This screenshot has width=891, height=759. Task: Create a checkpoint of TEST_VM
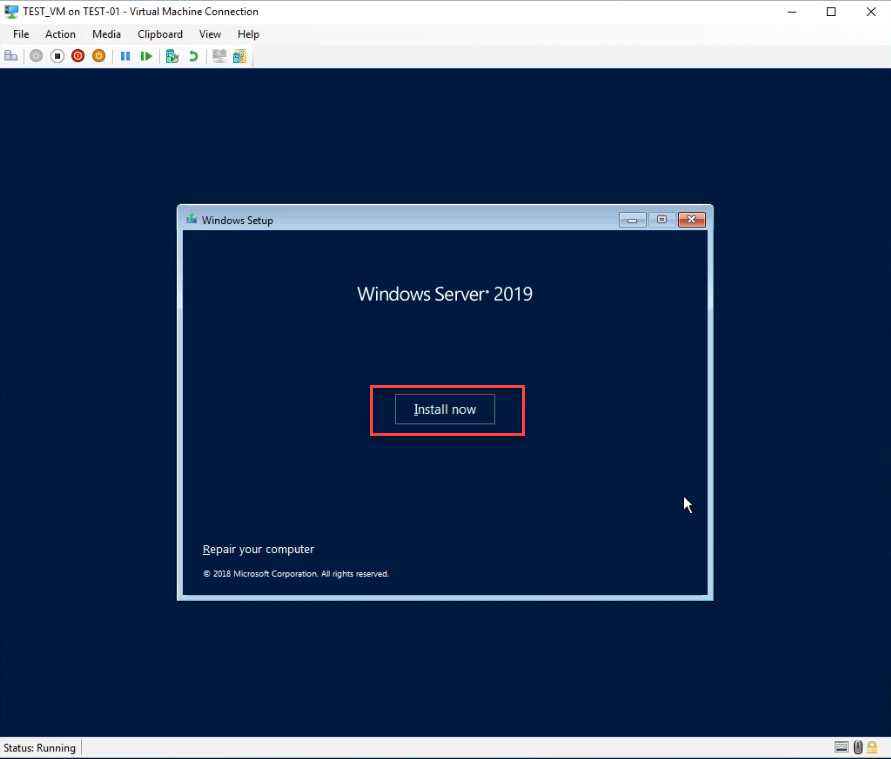pos(172,55)
